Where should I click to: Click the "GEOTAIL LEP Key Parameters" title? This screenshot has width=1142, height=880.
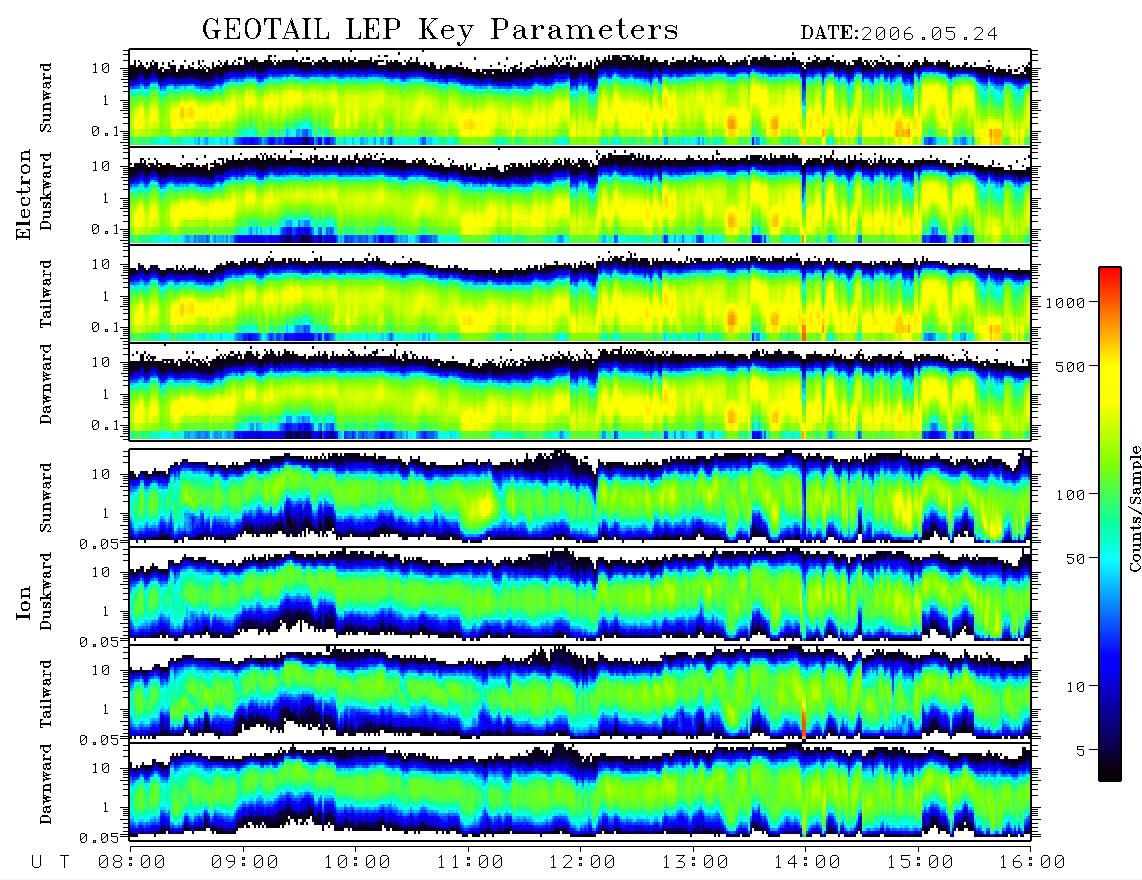pyautogui.click(x=440, y=30)
